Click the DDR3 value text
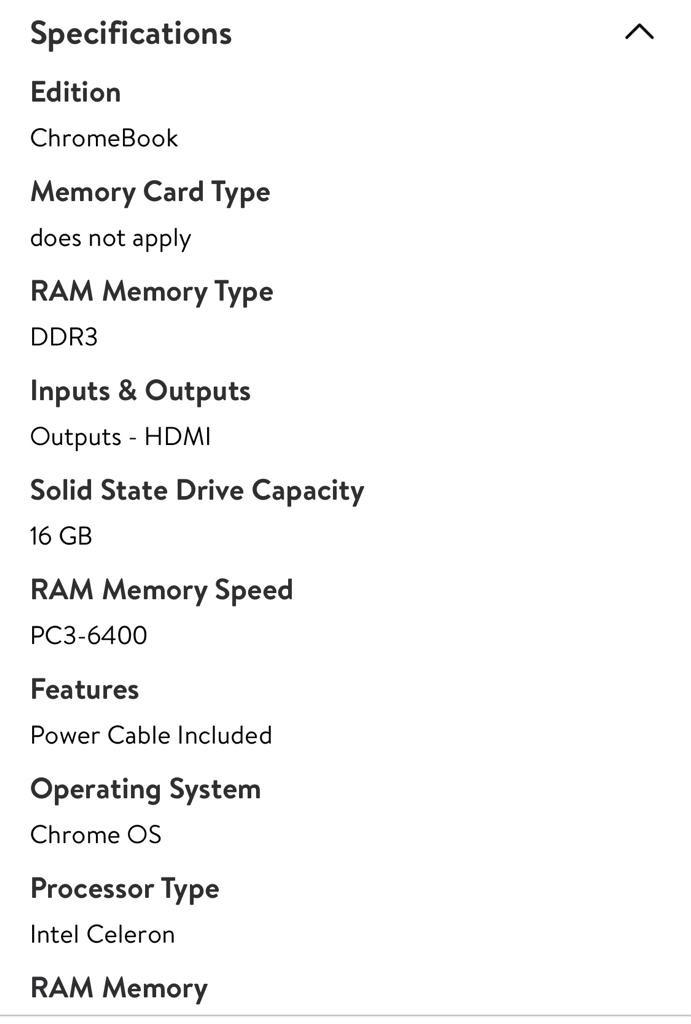Screen dimensions: 691x1024 click(x=64, y=338)
